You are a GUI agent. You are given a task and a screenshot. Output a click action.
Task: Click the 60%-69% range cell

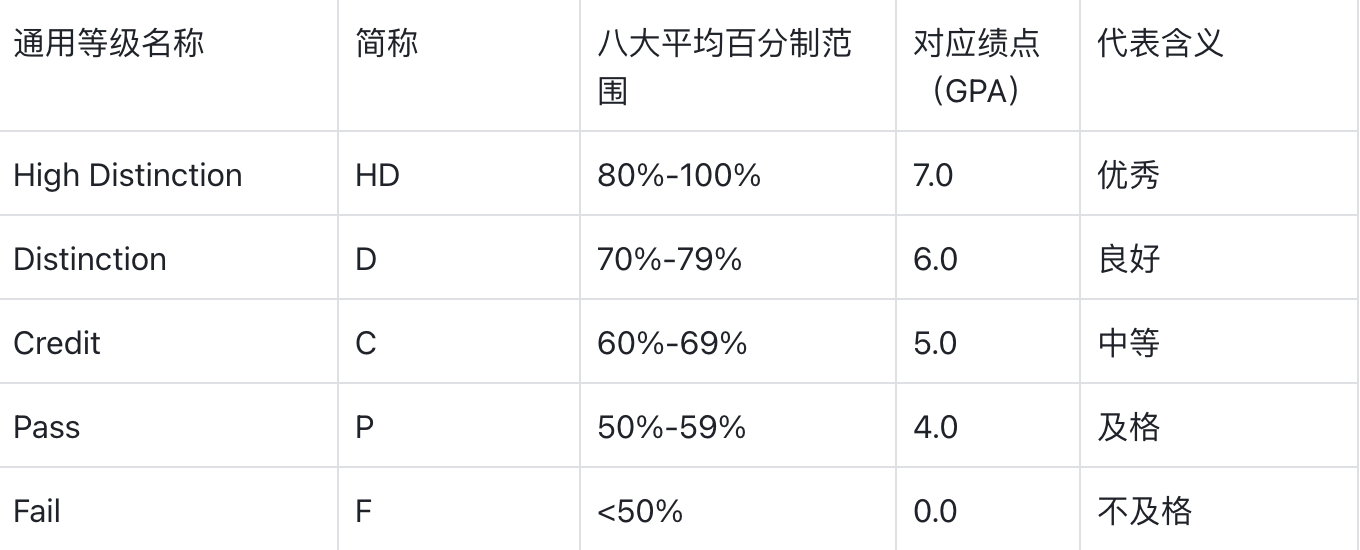point(671,344)
